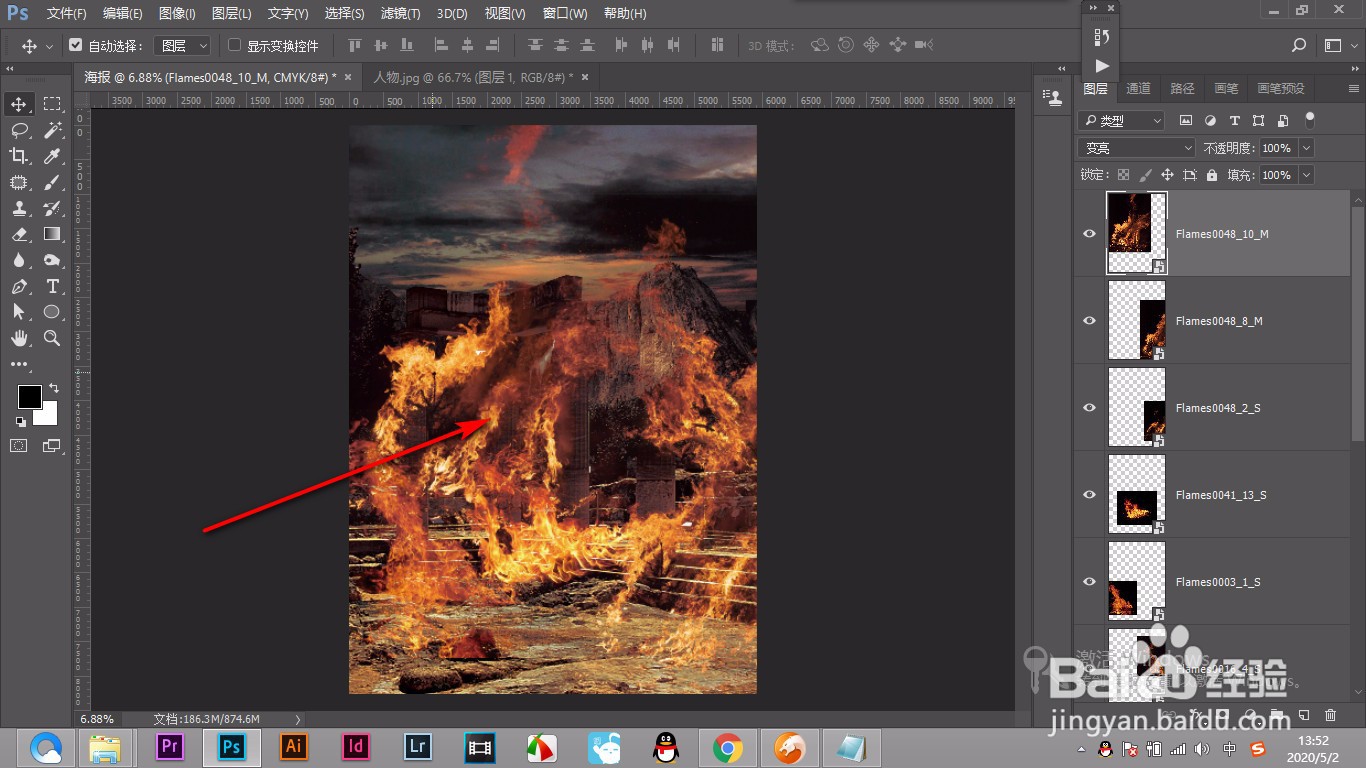Select the Ellipse shape tool
This screenshot has height=768, width=1366.
click(52, 312)
